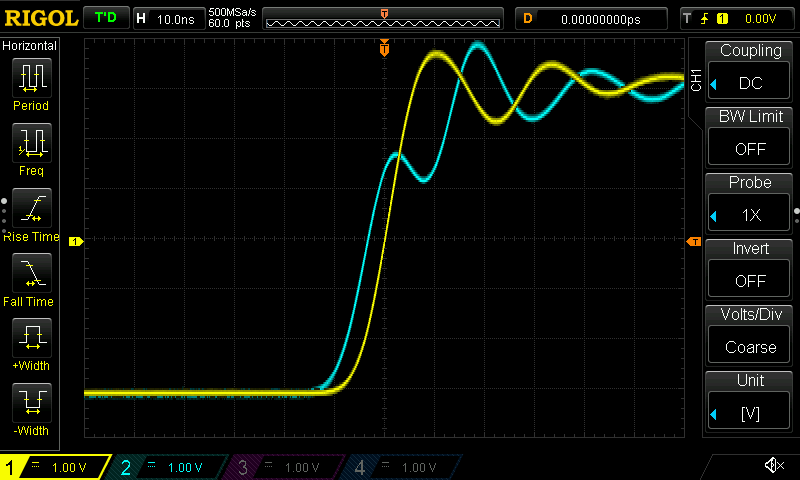Click the D delay 0.00000000ps readout
The width and height of the screenshot is (800, 480).
[591, 19]
